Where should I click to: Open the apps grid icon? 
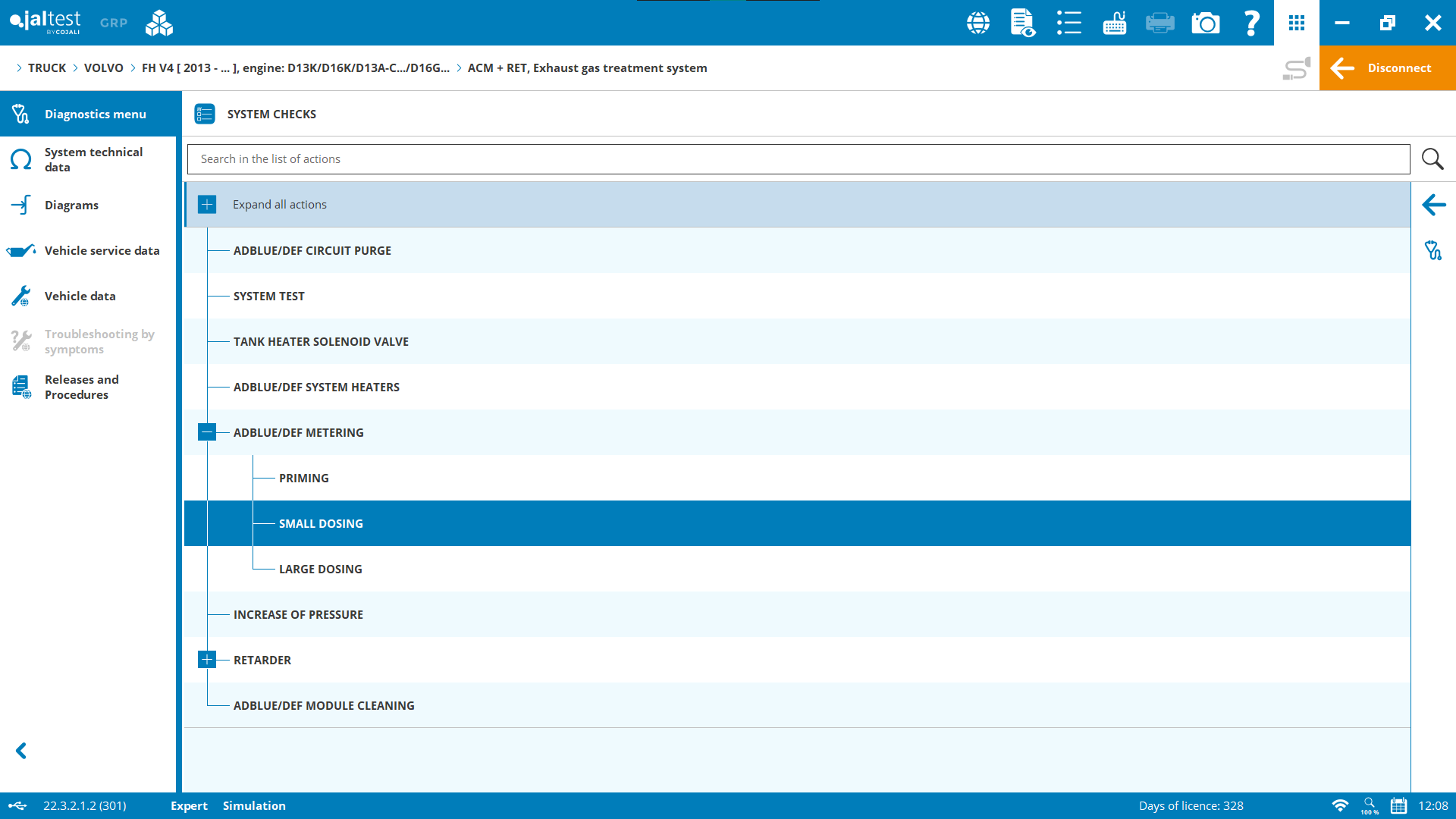click(x=1297, y=23)
